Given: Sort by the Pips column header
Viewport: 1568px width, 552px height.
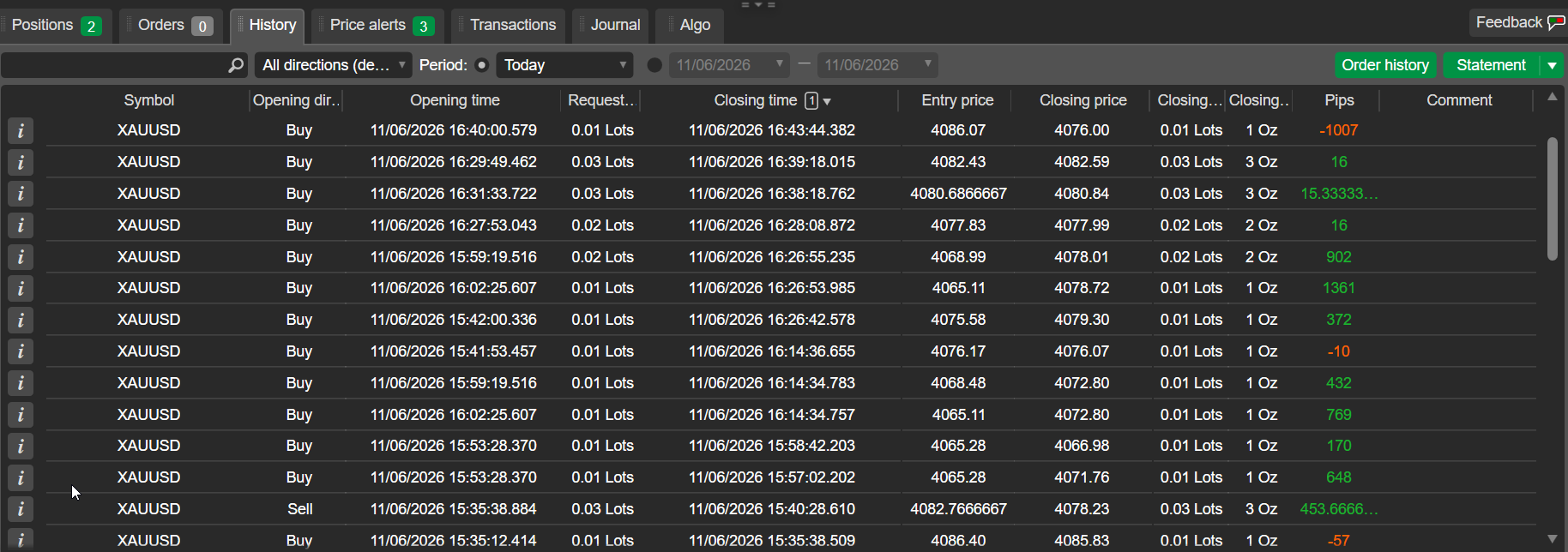Looking at the screenshot, I should point(1339,100).
